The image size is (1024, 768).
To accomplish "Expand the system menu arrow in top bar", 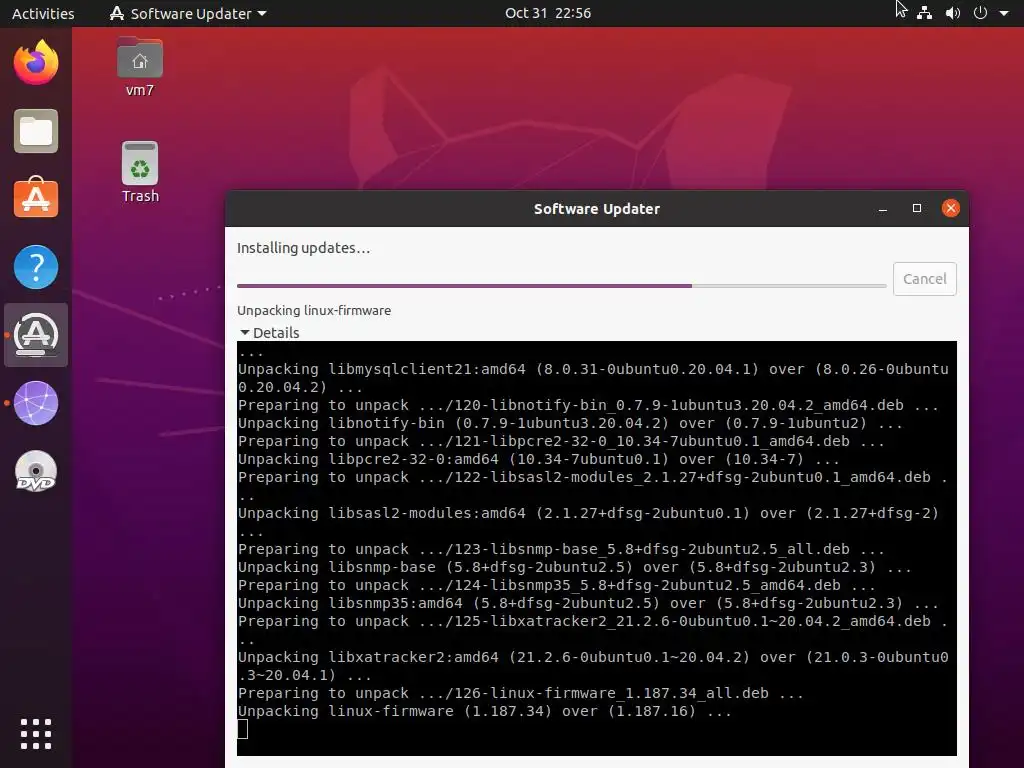I will tap(1004, 13).
